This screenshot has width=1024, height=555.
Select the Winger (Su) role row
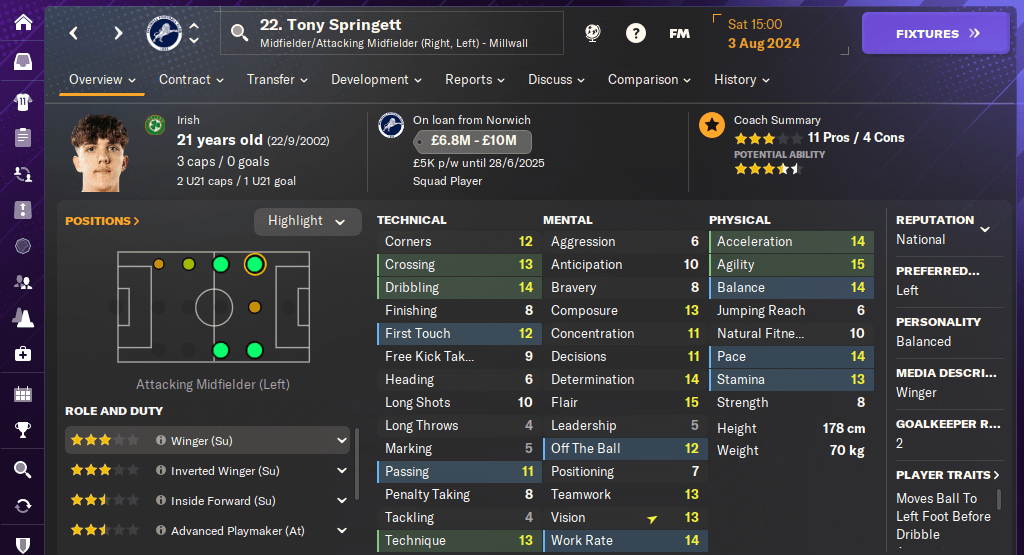click(208, 440)
